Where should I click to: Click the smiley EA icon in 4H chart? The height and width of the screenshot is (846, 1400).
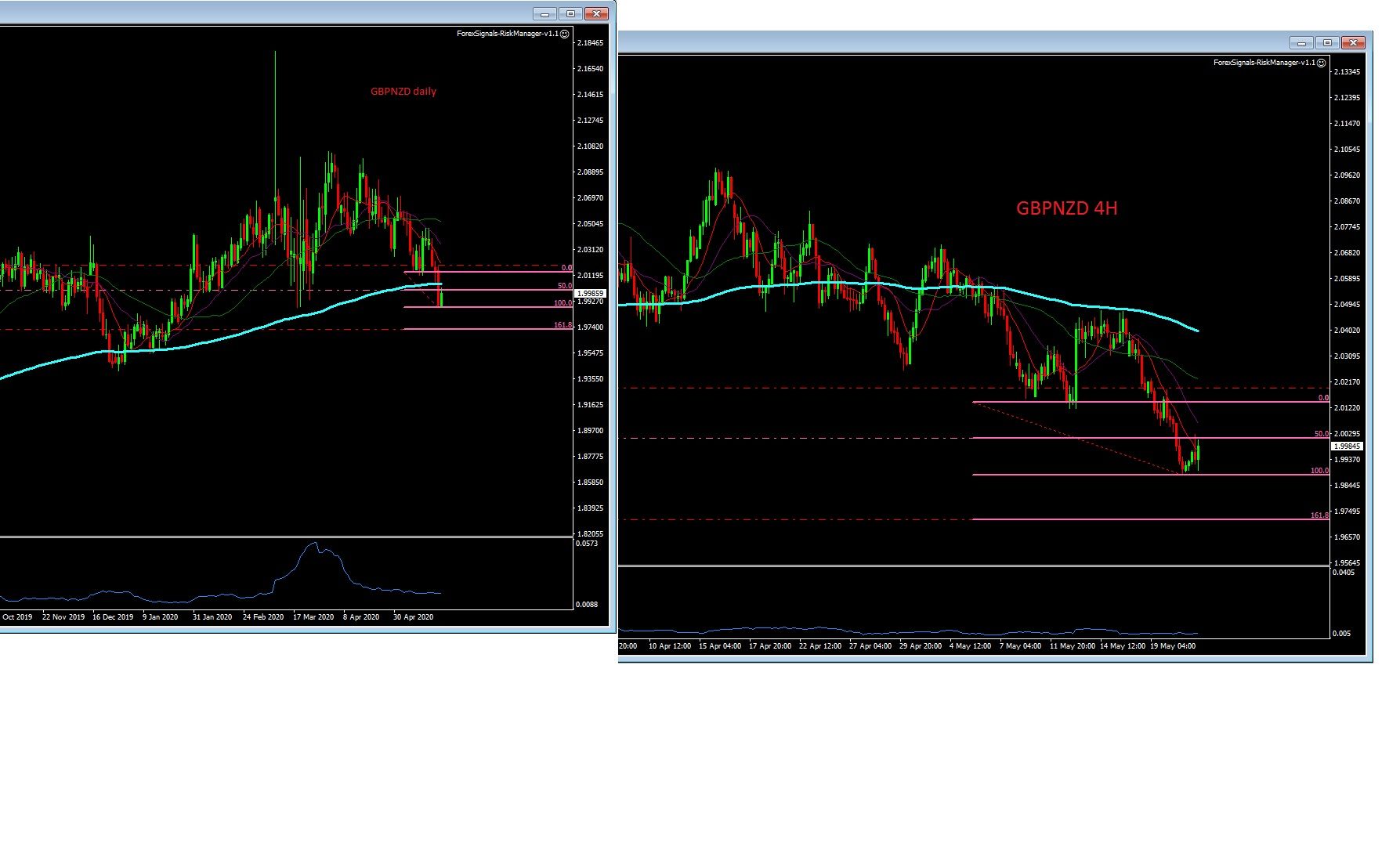(1322, 63)
